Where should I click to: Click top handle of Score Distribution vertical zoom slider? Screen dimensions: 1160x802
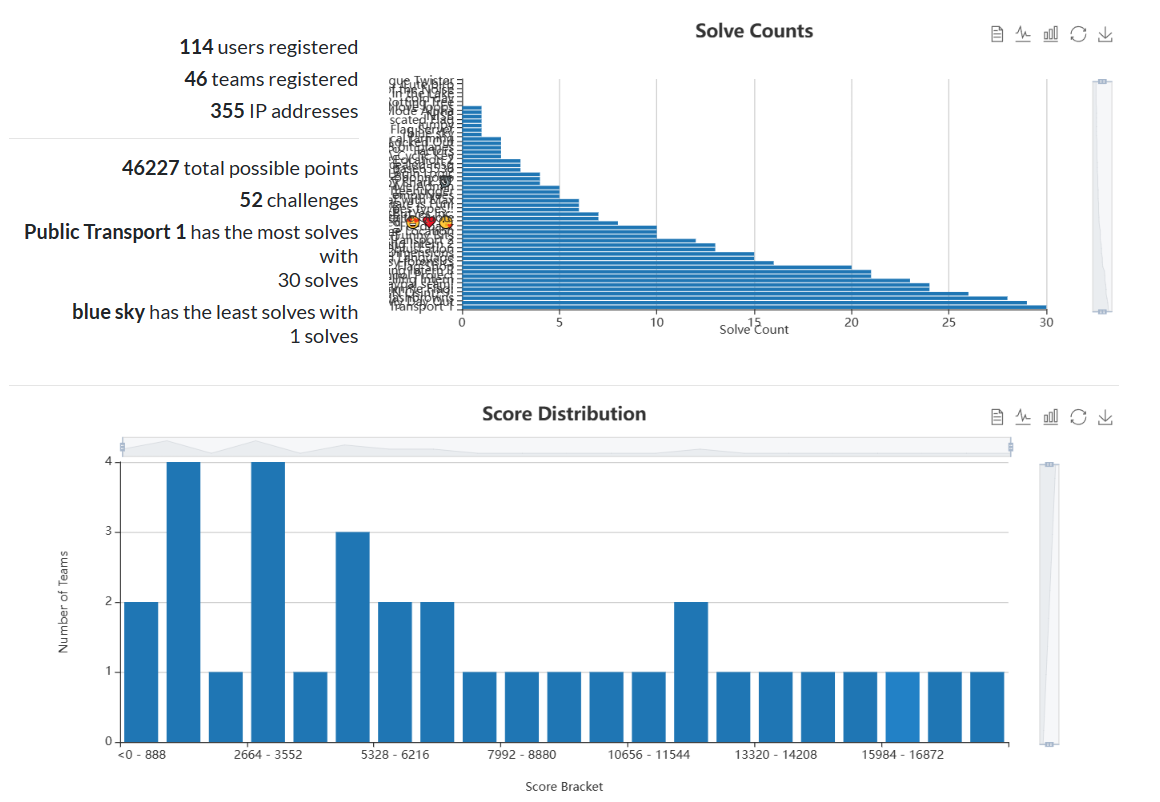pos(1049,464)
